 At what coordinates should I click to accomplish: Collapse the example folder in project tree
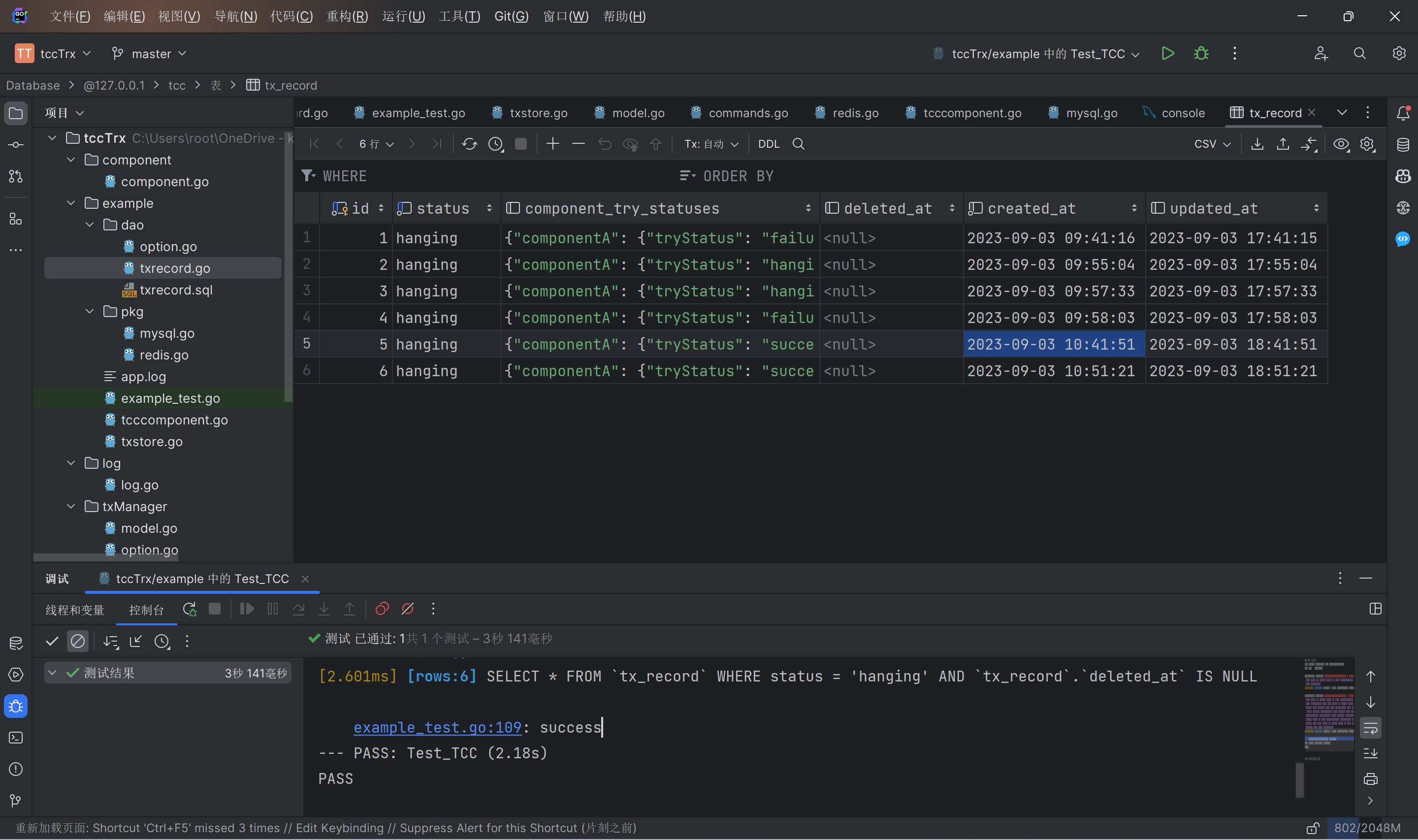tap(71, 203)
